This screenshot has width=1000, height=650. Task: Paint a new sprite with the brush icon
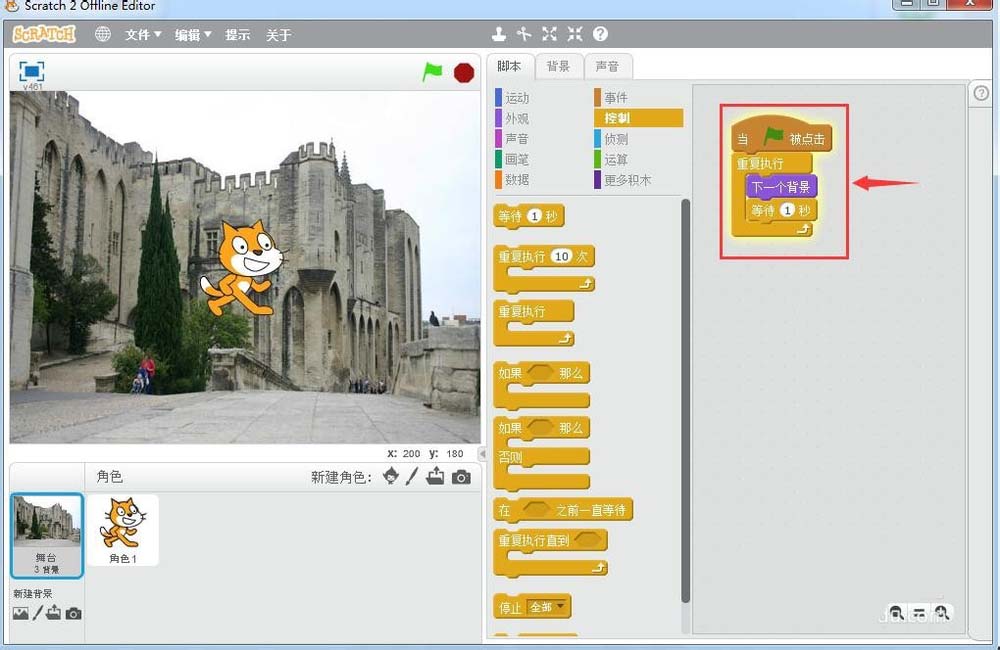point(411,476)
